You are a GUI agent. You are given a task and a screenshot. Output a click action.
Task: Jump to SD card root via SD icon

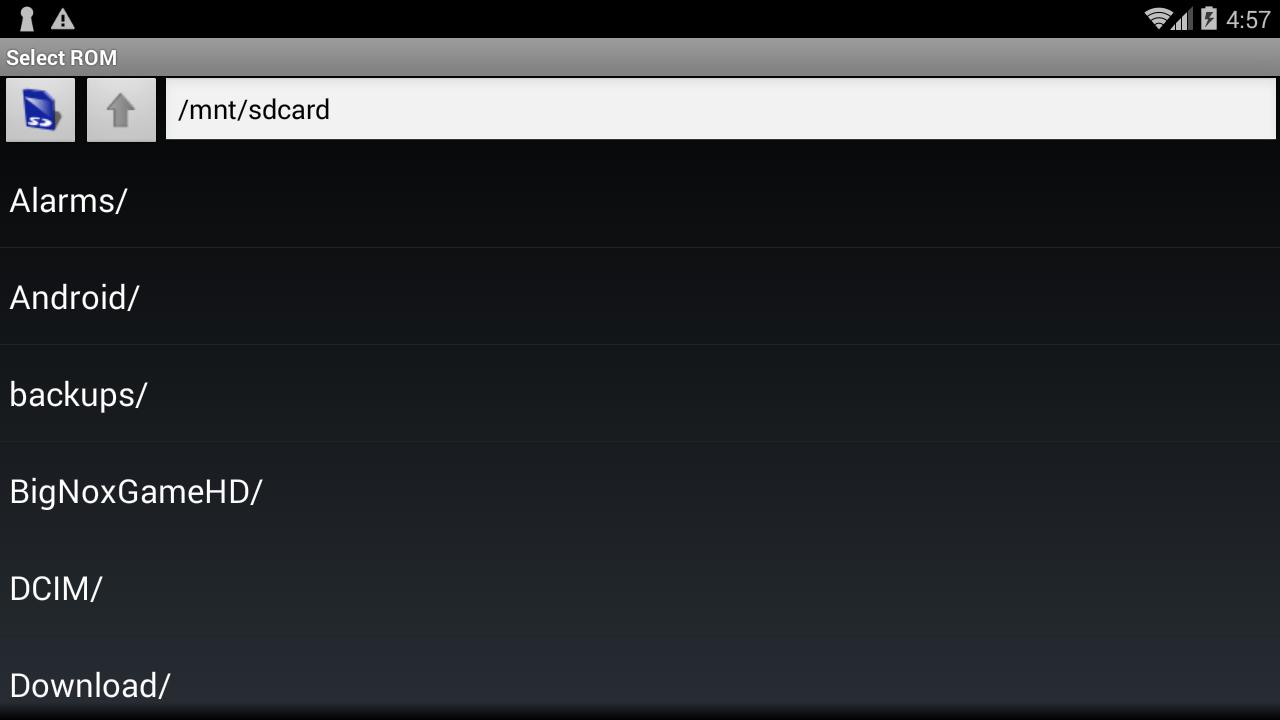pyautogui.click(x=41, y=110)
